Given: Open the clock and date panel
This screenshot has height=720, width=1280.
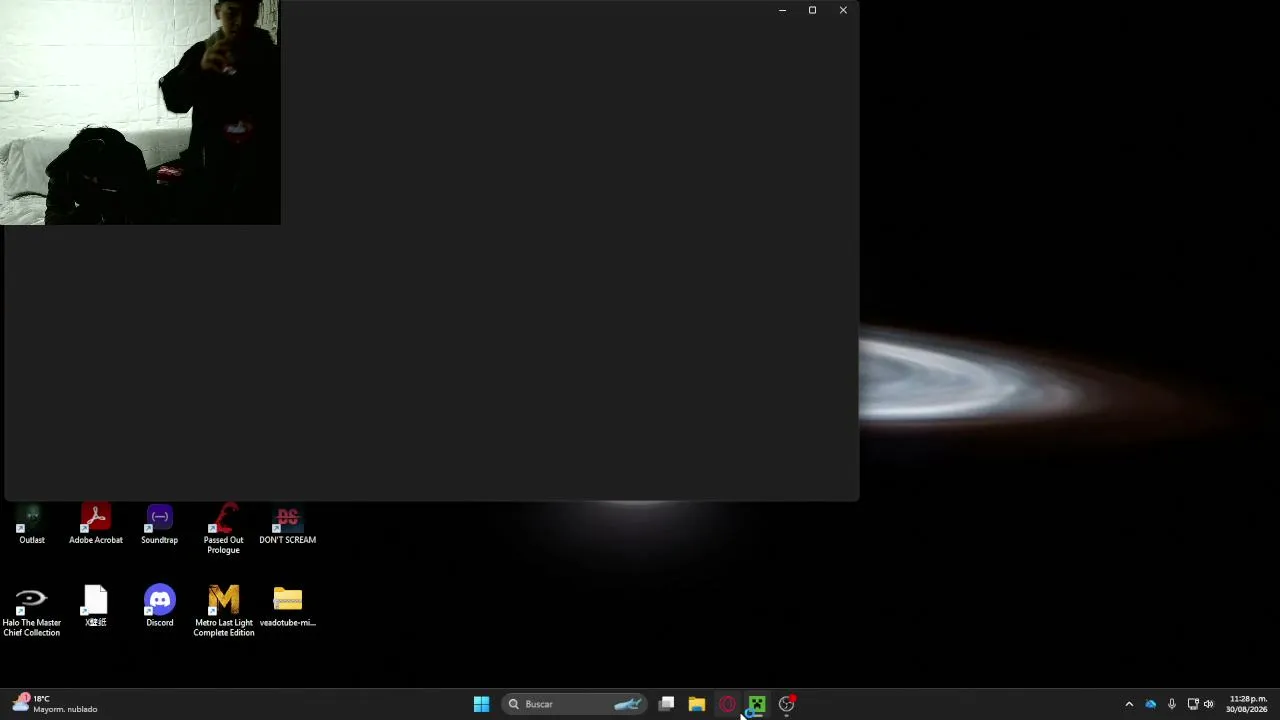Looking at the screenshot, I should [1247, 704].
